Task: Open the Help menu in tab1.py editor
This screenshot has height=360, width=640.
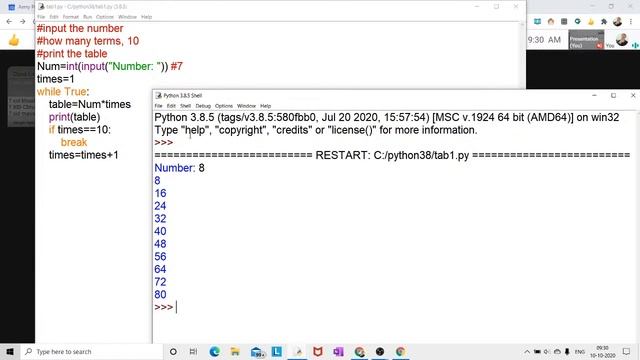Action: (x=147, y=17)
